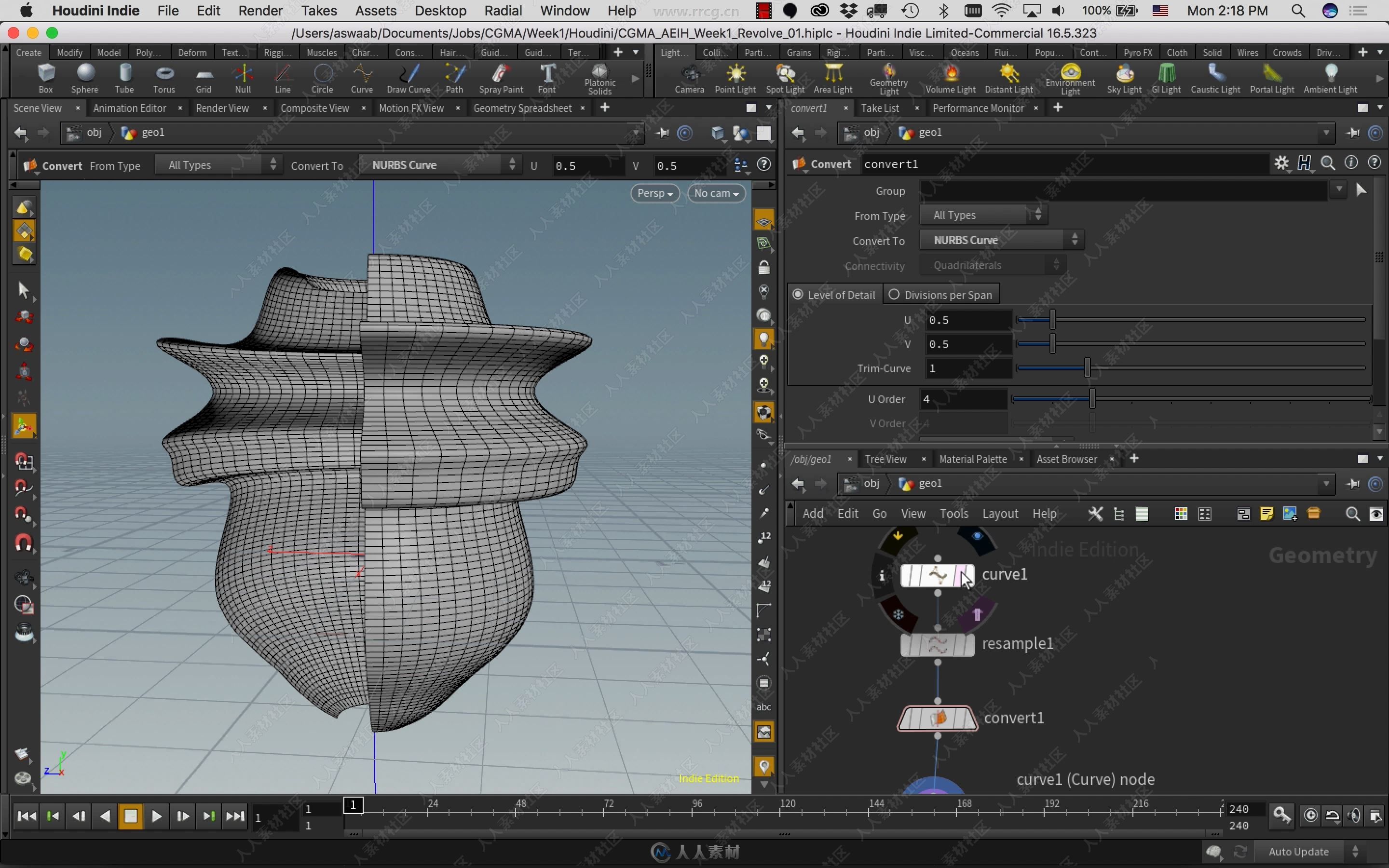
Task: Click the resample1 node icon
Action: tap(936, 643)
